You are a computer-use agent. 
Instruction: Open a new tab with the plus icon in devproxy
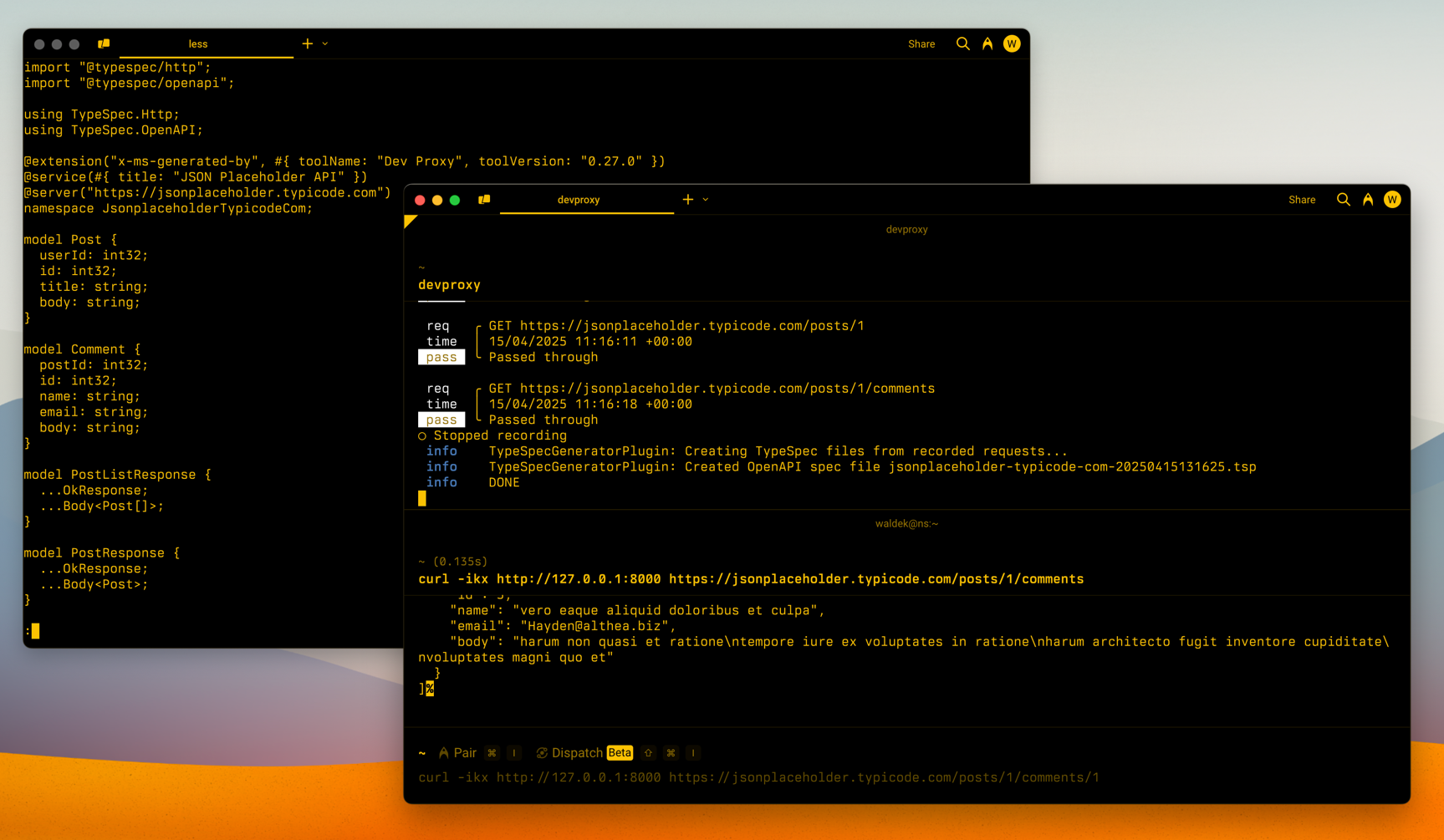pos(686,200)
